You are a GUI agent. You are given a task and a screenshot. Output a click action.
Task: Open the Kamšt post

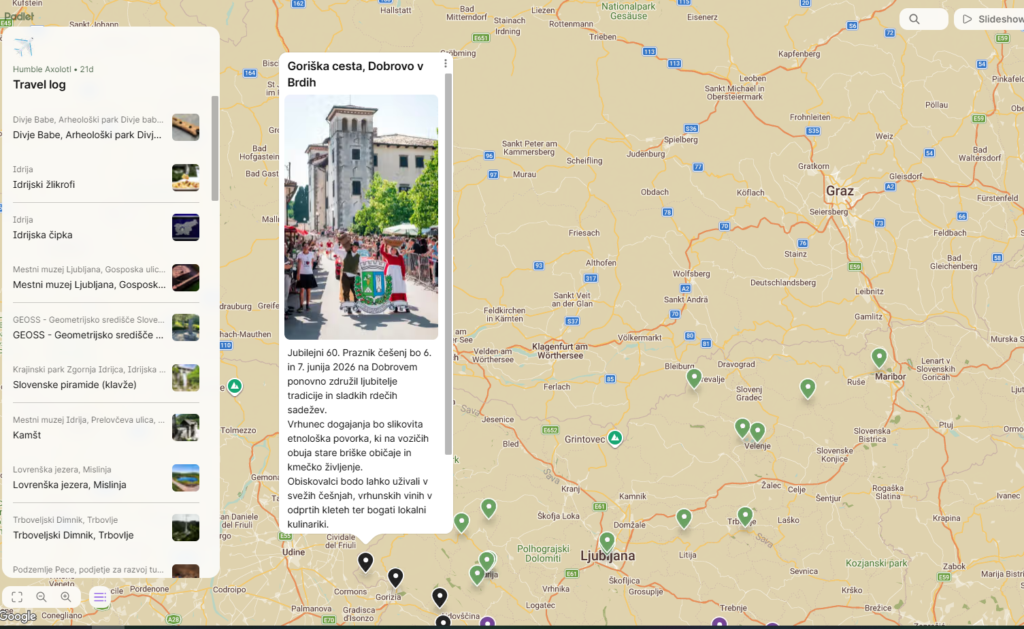coord(106,428)
